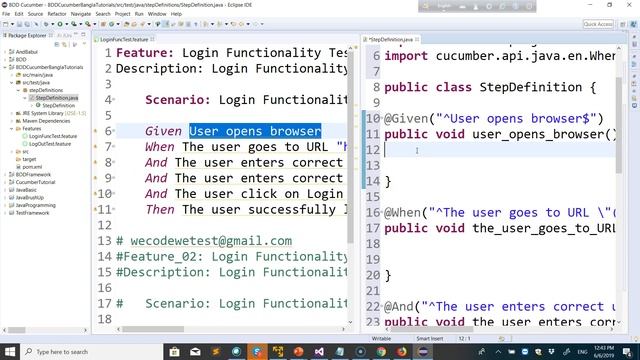Open Chrome from the taskbar
Screen dimensions: 640x360
[x=381, y=351]
